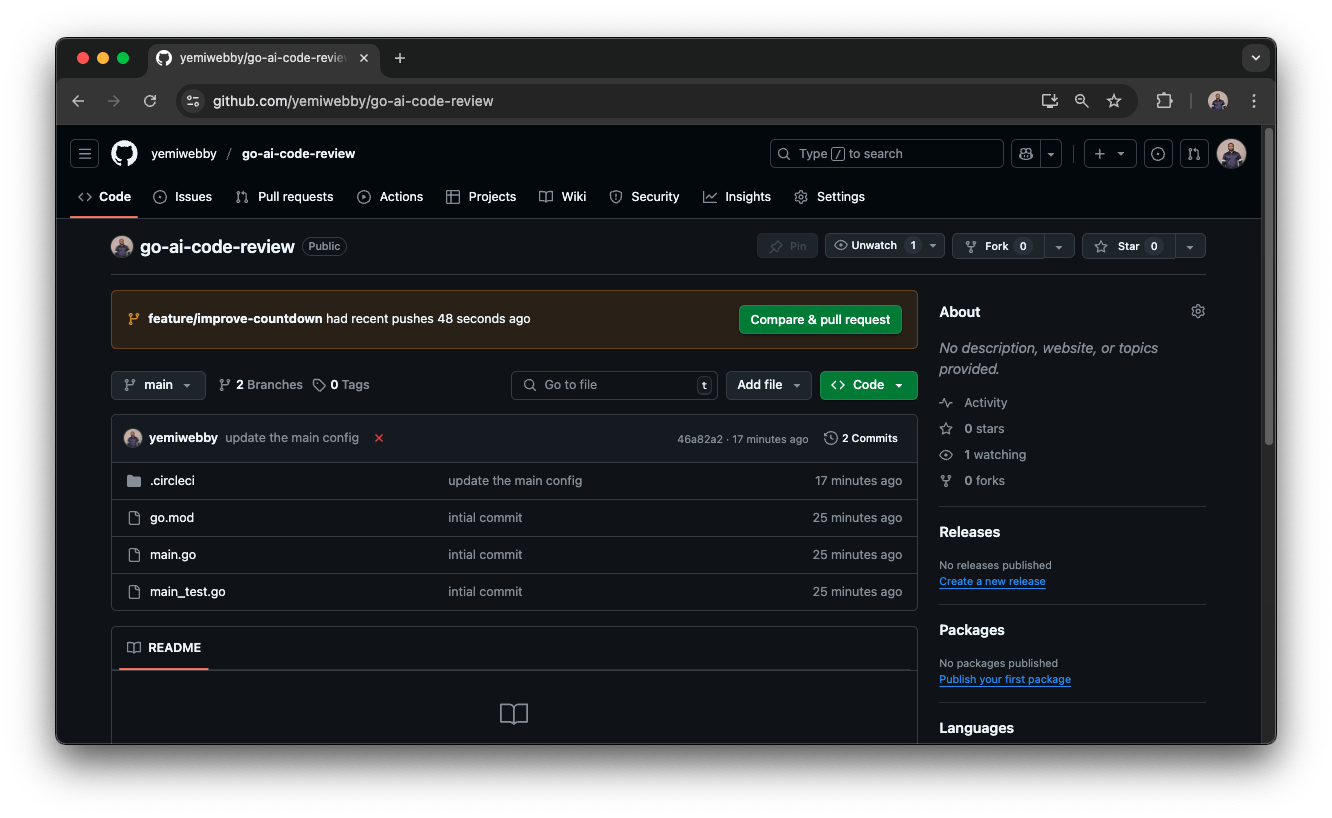The width and height of the screenshot is (1332, 818).
Task: Click the sidebar hamburger menu toggle
Action: (x=84, y=153)
